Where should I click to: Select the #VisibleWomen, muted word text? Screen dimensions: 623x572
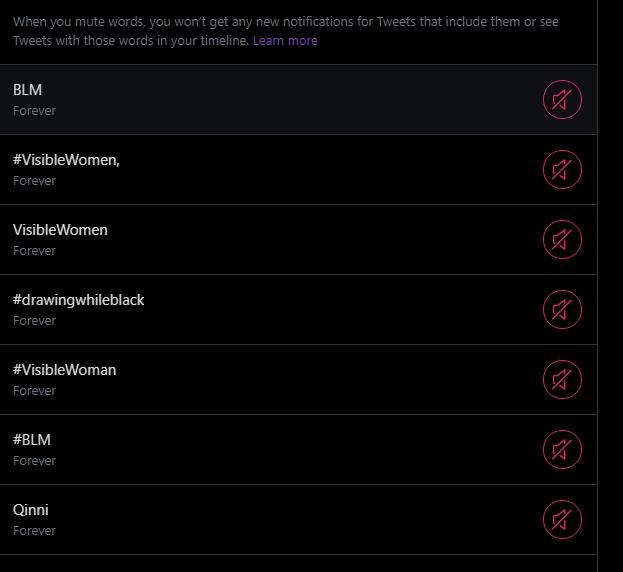[x=66, y=160]
